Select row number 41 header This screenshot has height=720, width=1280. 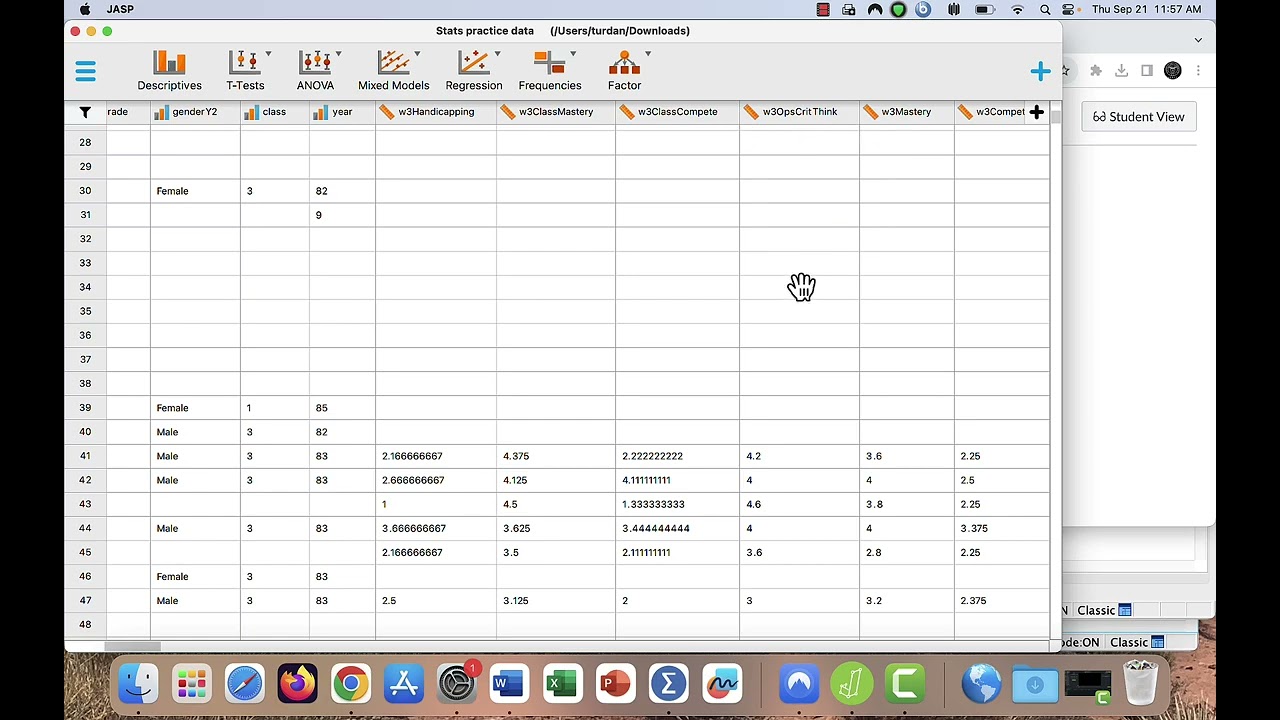coord(85,456)
